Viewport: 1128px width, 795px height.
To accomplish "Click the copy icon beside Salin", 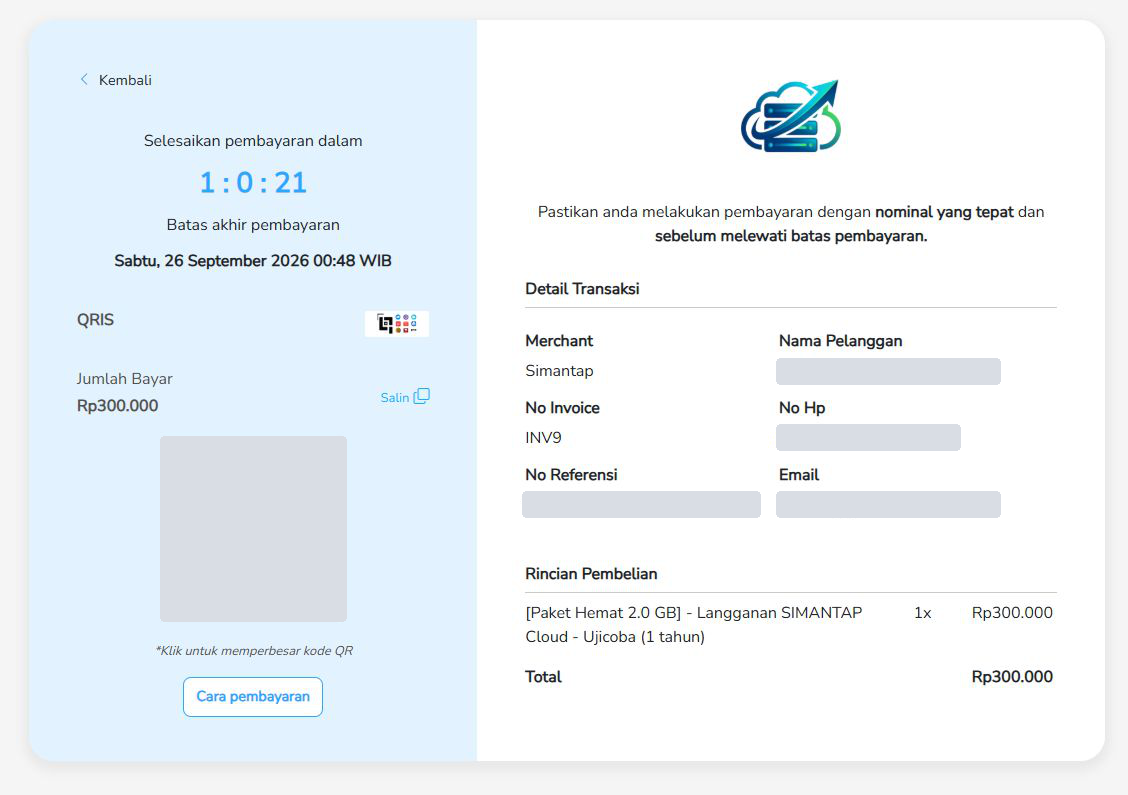I will 422,396.
